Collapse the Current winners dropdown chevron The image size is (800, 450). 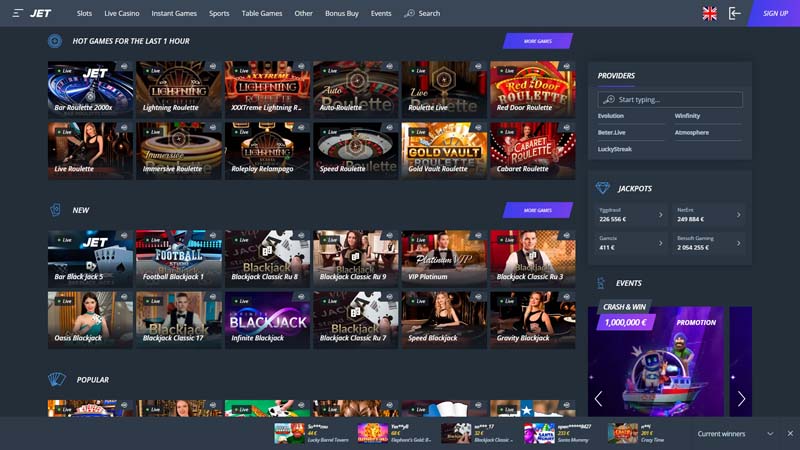click(770, 434)
